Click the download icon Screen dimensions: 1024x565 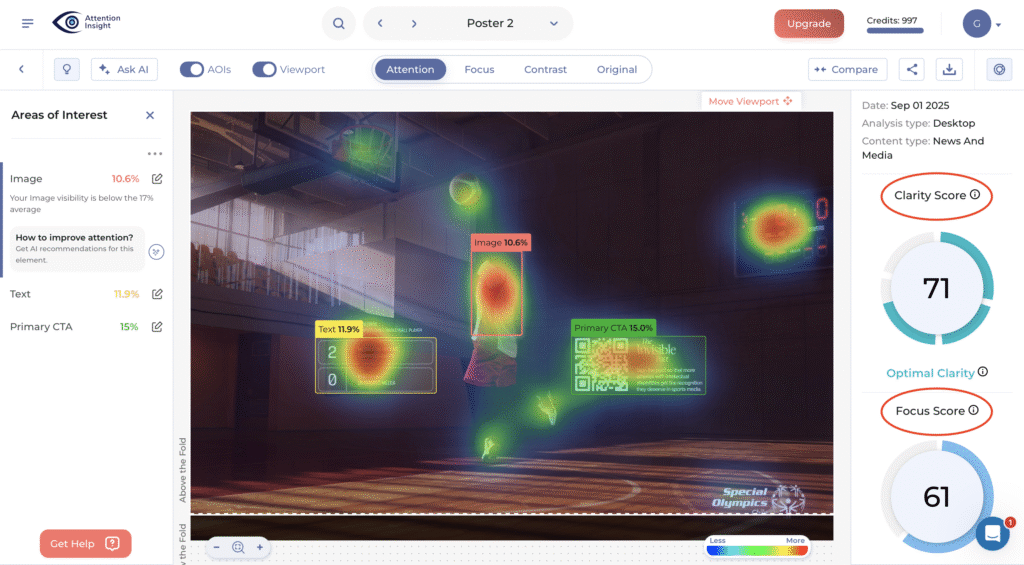[948, 69]
